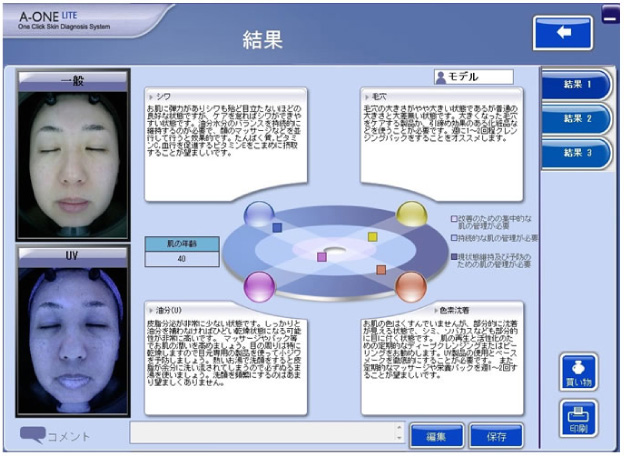Click the blue sphere for wrinkles
The width and height of the screenshot is (624, 456).
click(x=259, y=214)
